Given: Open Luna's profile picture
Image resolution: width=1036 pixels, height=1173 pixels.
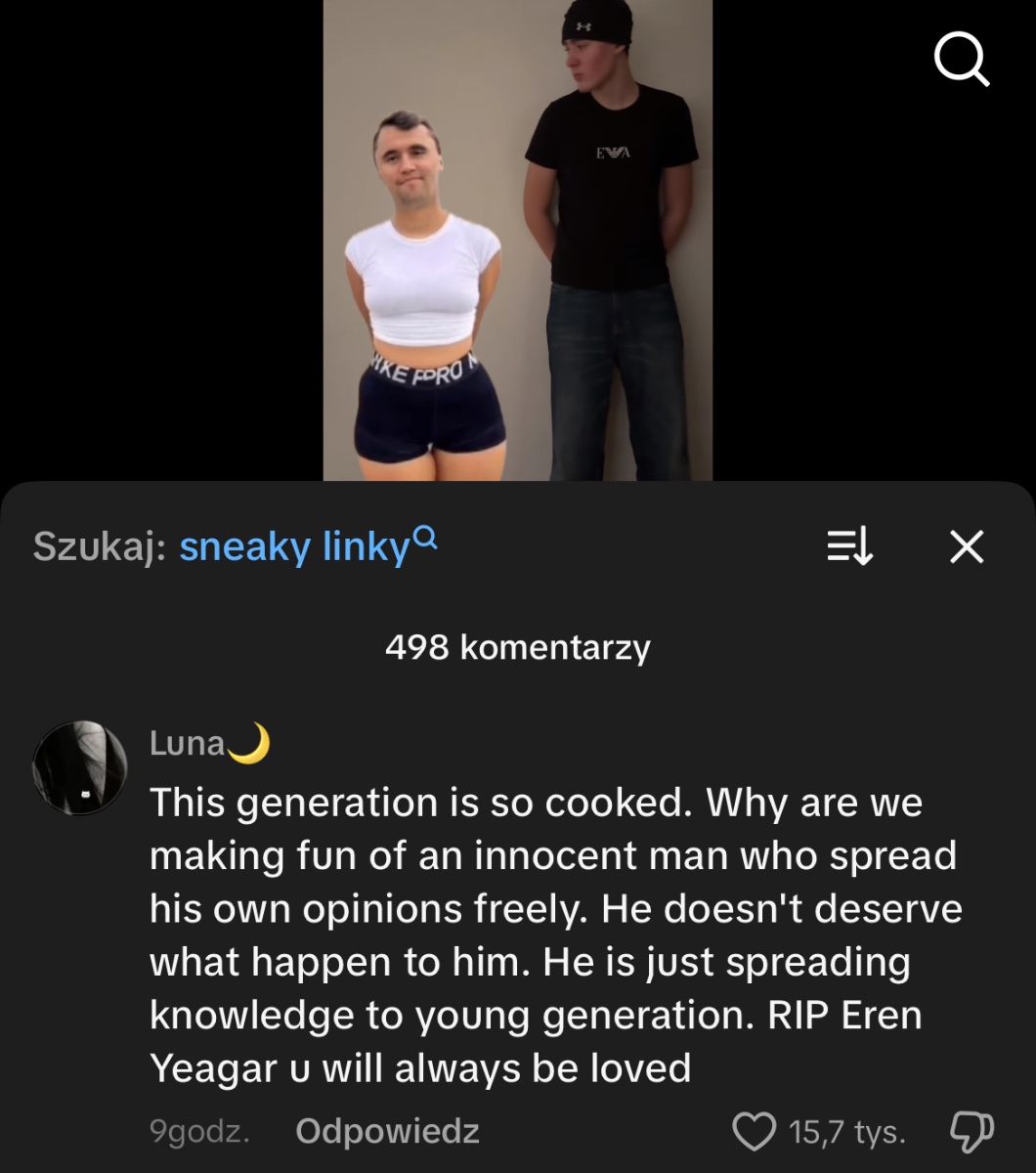Looking at the screenshot, I should pyautogui.click(x=80, y=768).
